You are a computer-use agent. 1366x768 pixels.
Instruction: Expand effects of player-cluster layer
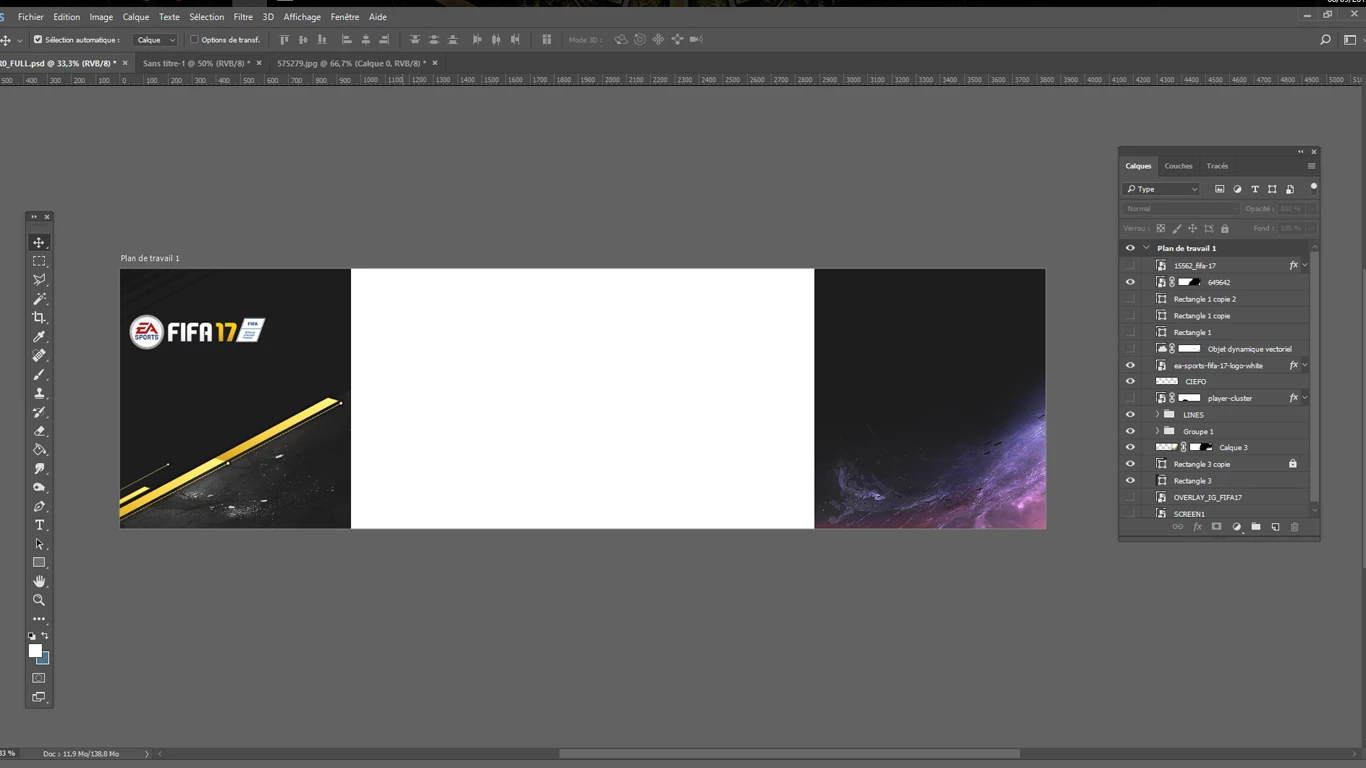[1304, 398]
